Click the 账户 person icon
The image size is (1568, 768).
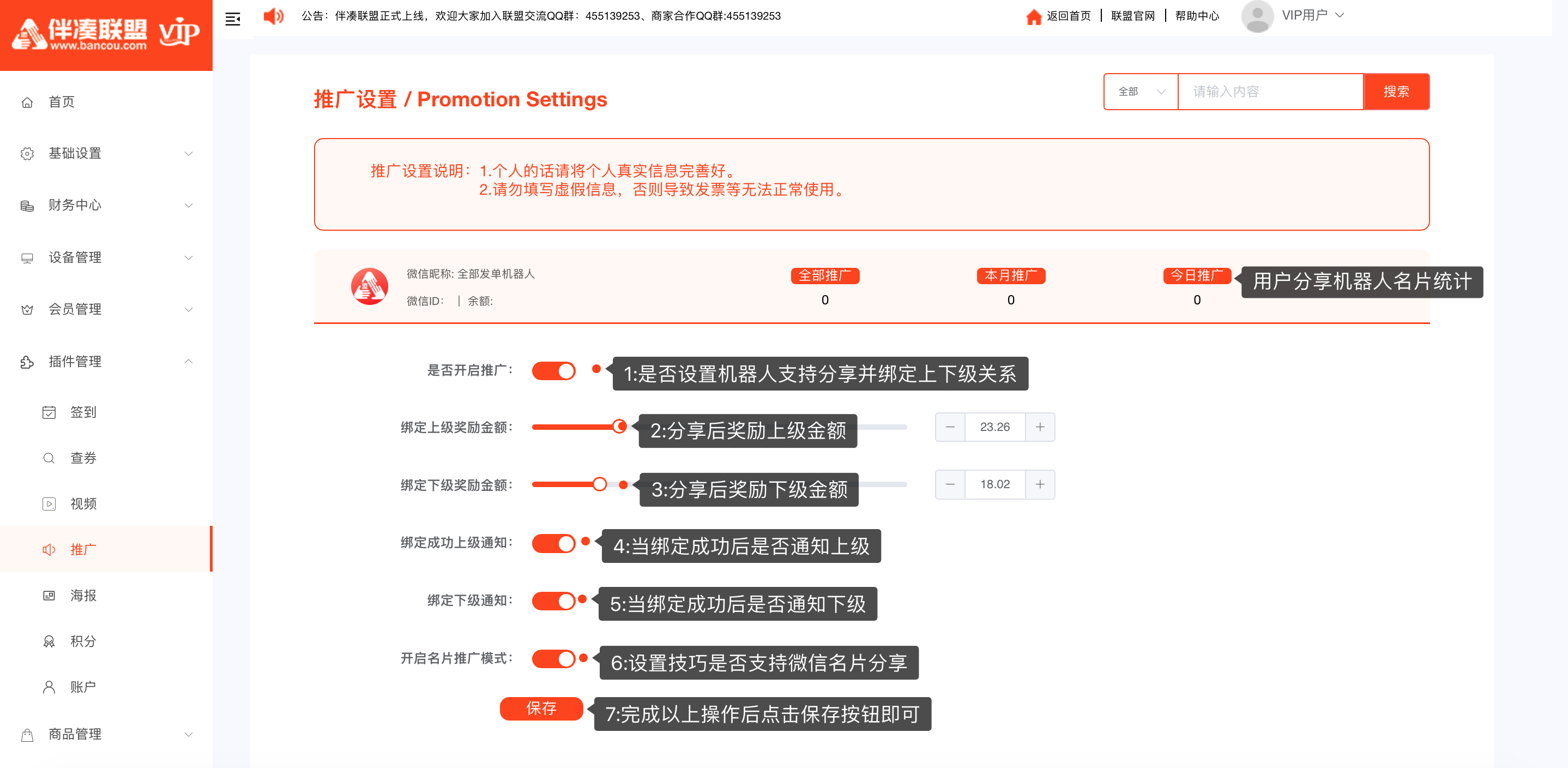click(49, 687)
